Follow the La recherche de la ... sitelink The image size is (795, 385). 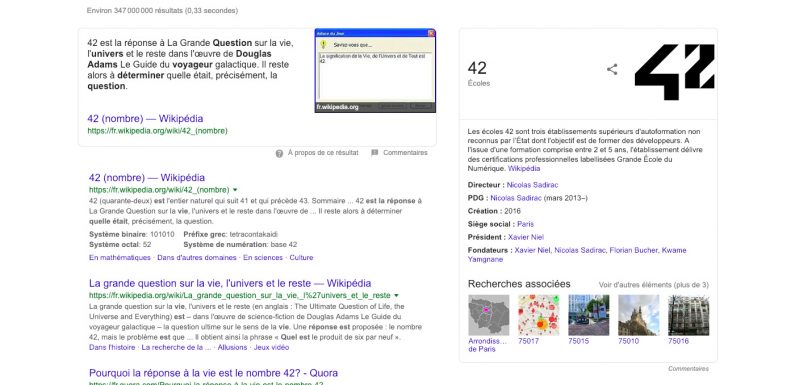point(176,347)
